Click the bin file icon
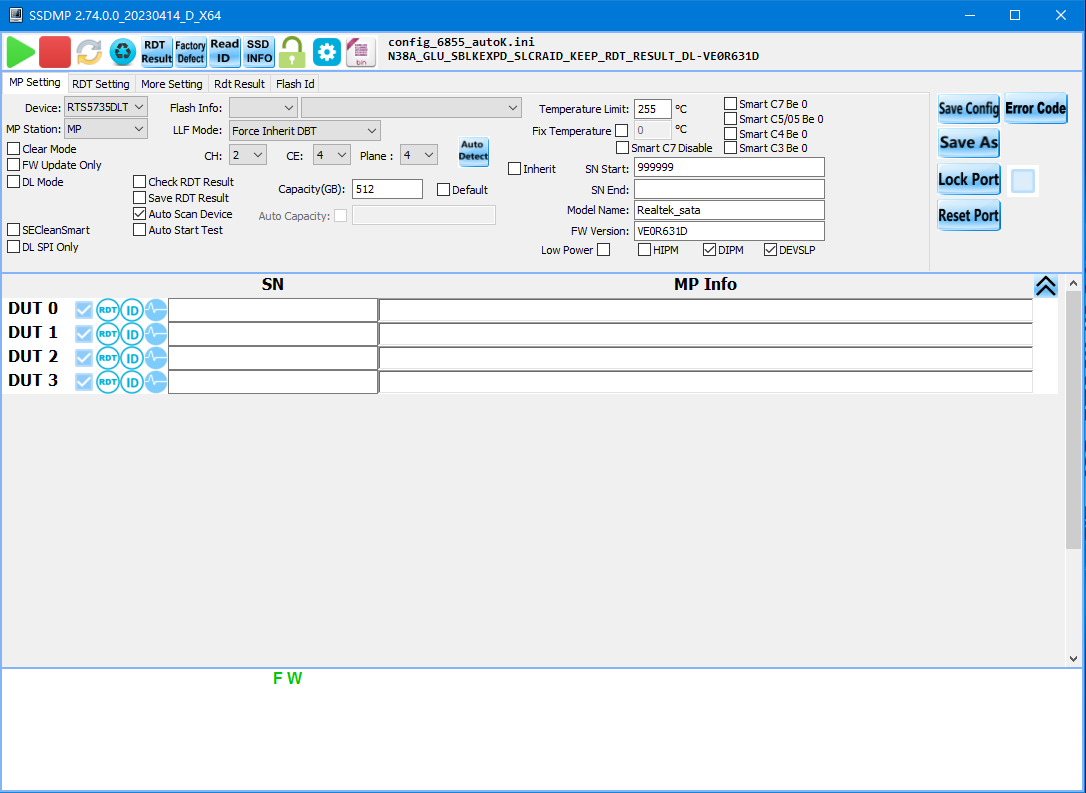 pyautogui.click(x=361, y=52)
